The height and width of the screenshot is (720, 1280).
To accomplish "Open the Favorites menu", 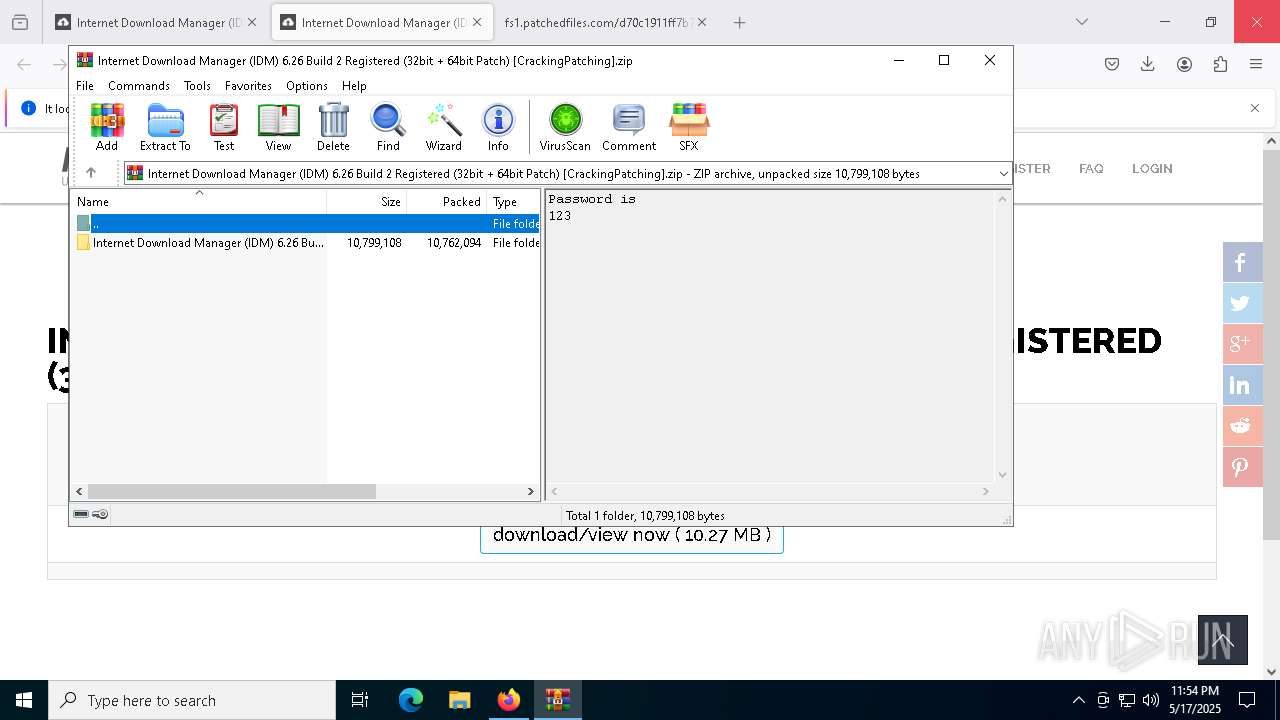I will click(248, 86).
